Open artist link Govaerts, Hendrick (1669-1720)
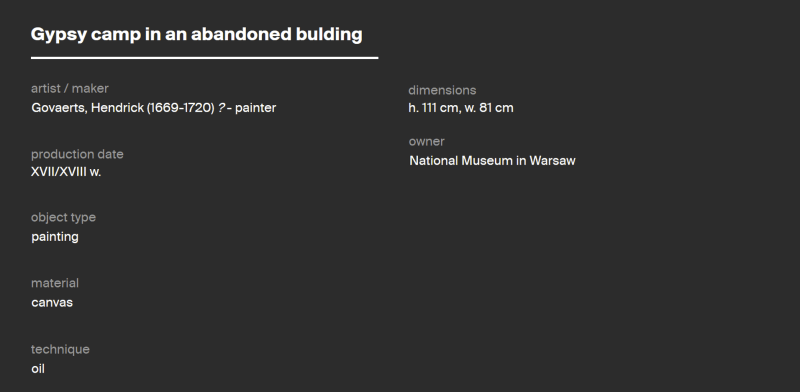This screenshot has height=392, width=800. [123, 108]
